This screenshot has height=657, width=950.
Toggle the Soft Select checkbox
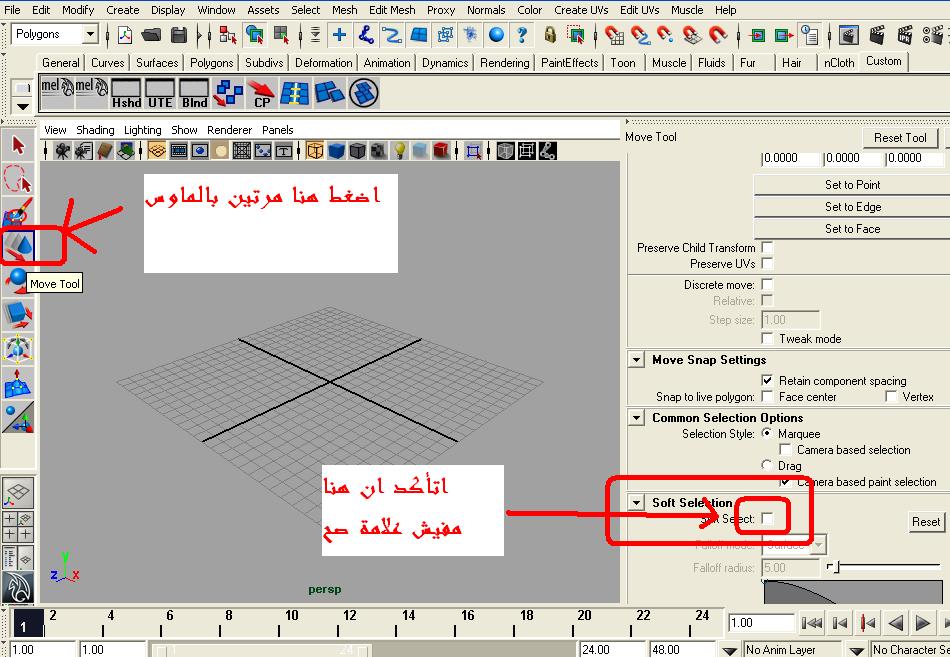click(767, 518)
